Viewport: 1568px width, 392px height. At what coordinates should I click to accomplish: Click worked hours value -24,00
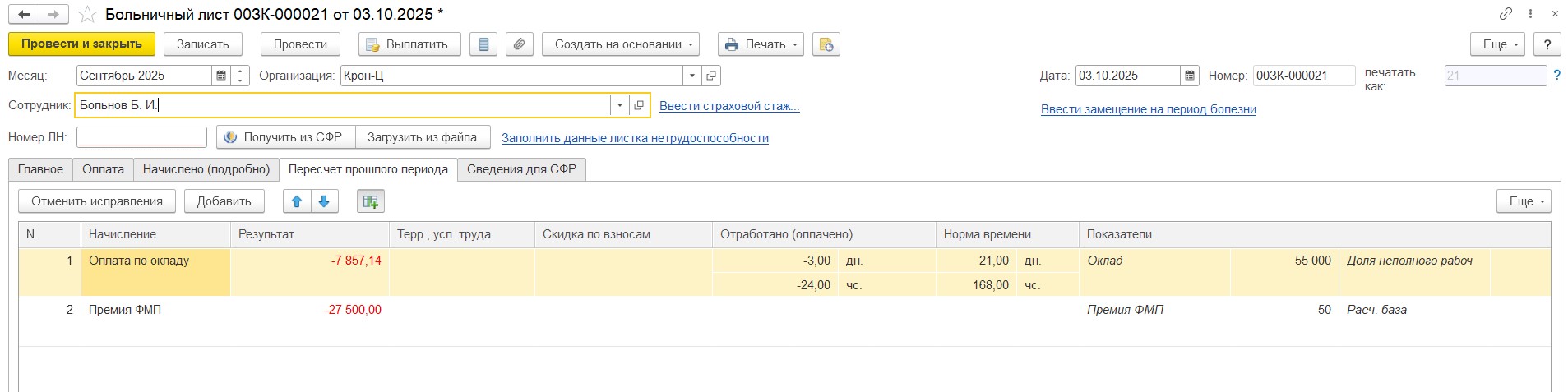[x=813, y=285]
